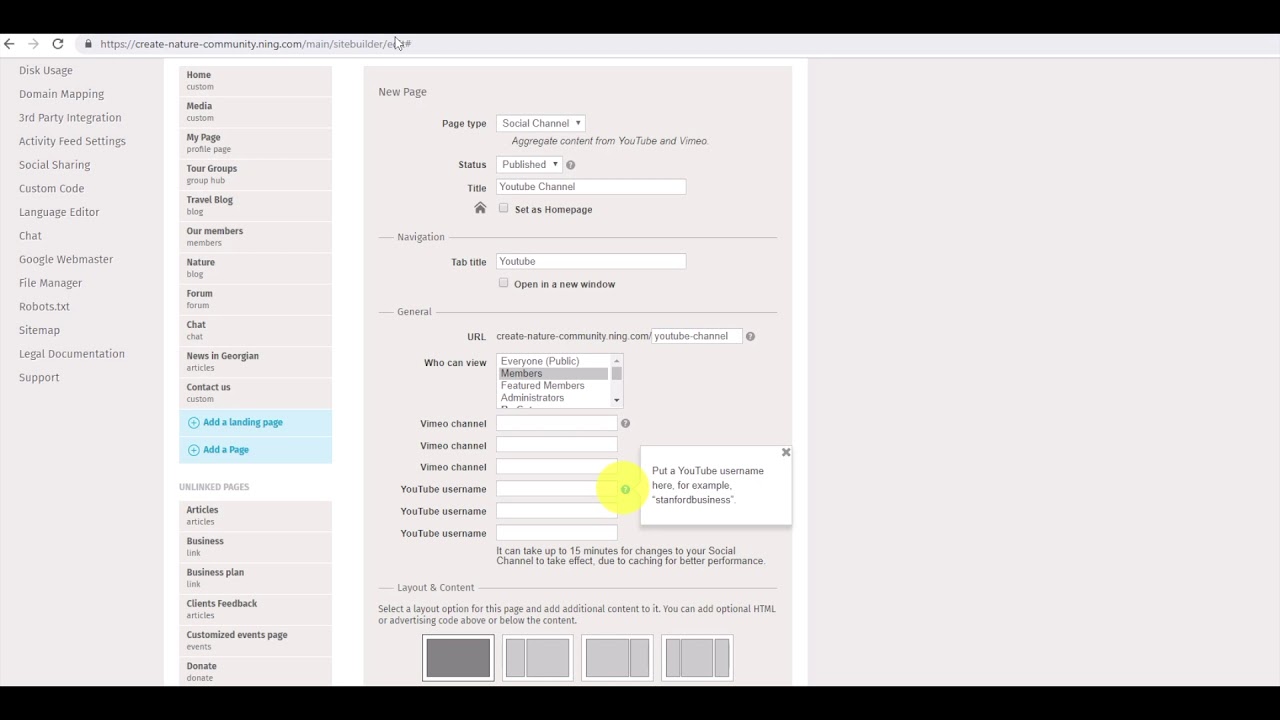The image size is (1280, 720).
Task: Open Chat settings in left sidebar
Action: tap(30, 236)
